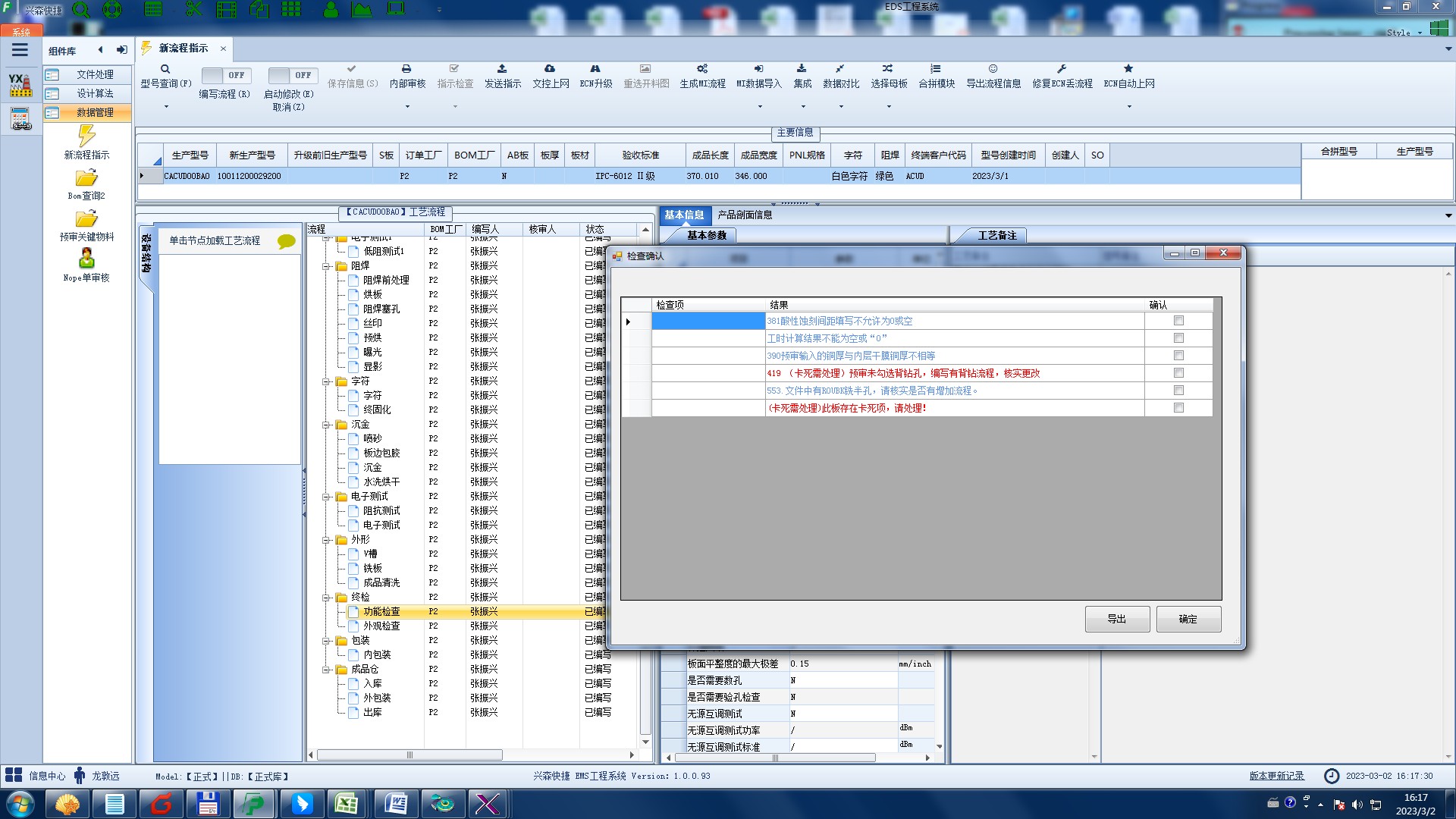Switch to 产品剖面信息 tab
This screenshot has height=819, width=1456.
(745, 215)
